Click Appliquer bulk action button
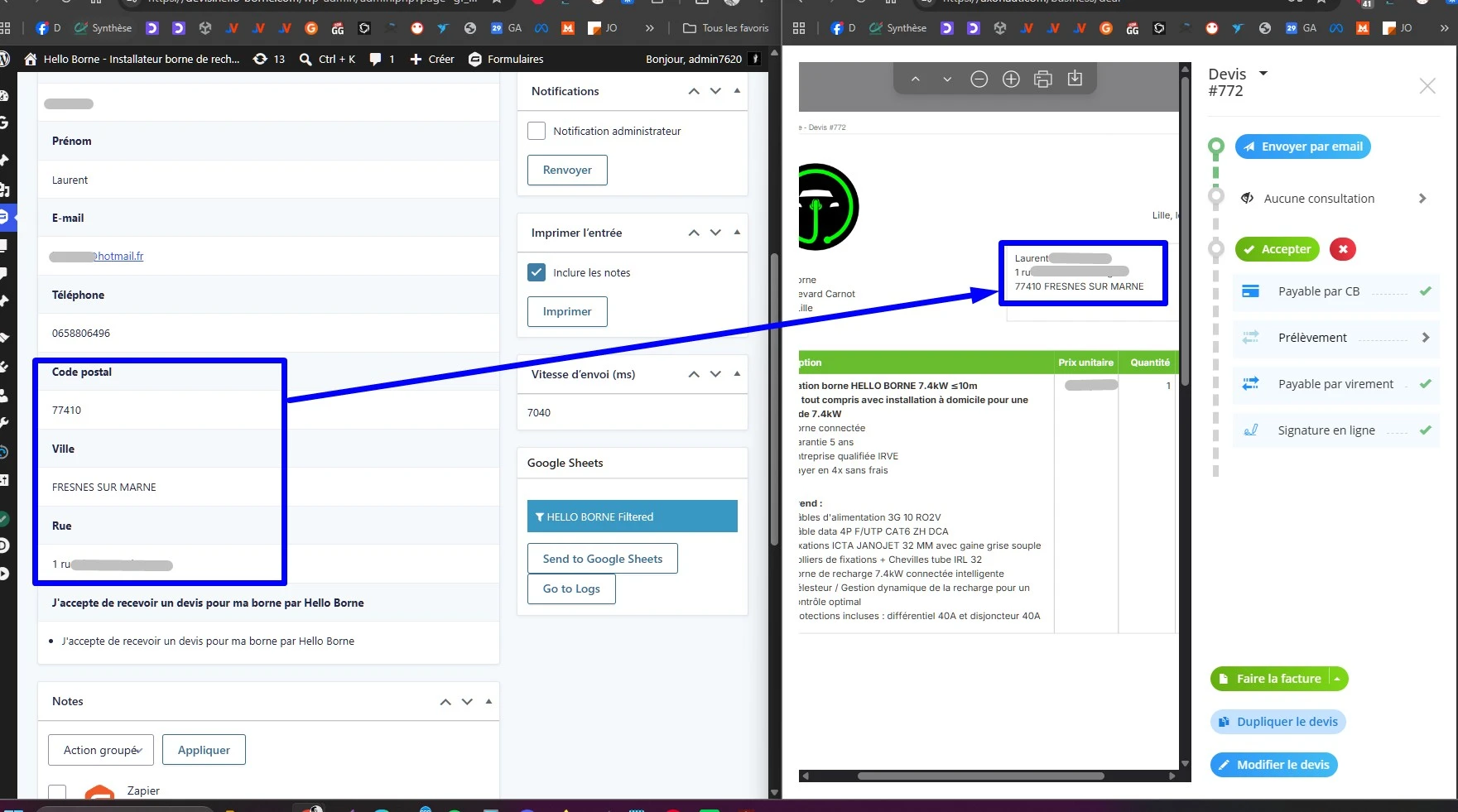Screen dimensions: 1458x812 point(204,750)
